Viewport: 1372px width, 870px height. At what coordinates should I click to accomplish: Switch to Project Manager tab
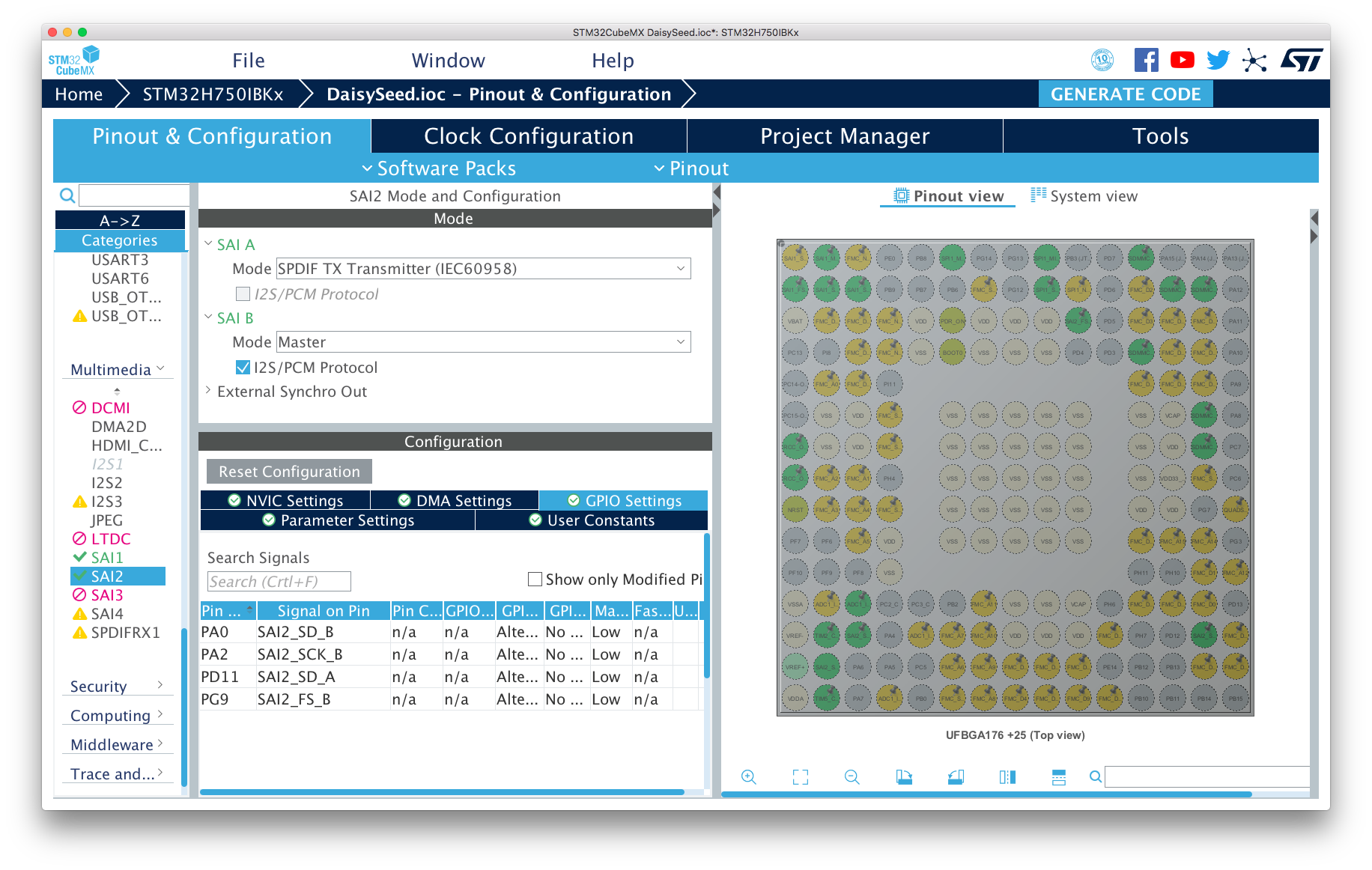[845, 136]
